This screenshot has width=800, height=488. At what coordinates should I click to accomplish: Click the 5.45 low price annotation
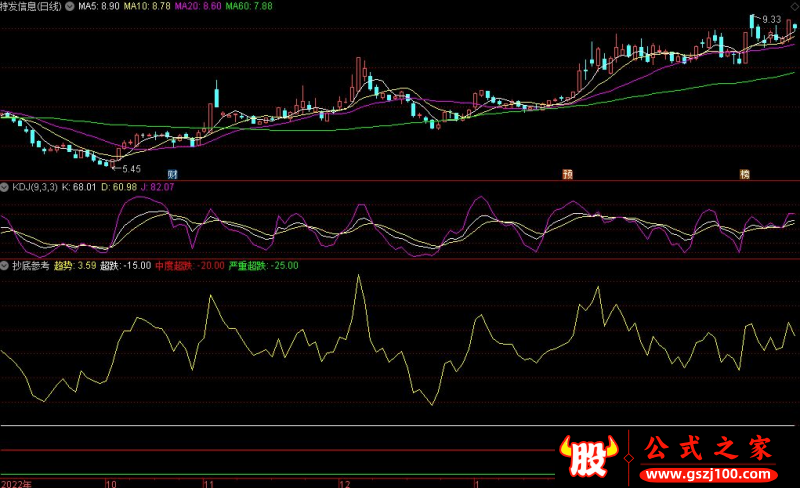pyautogui.click(x=129, y=169)
